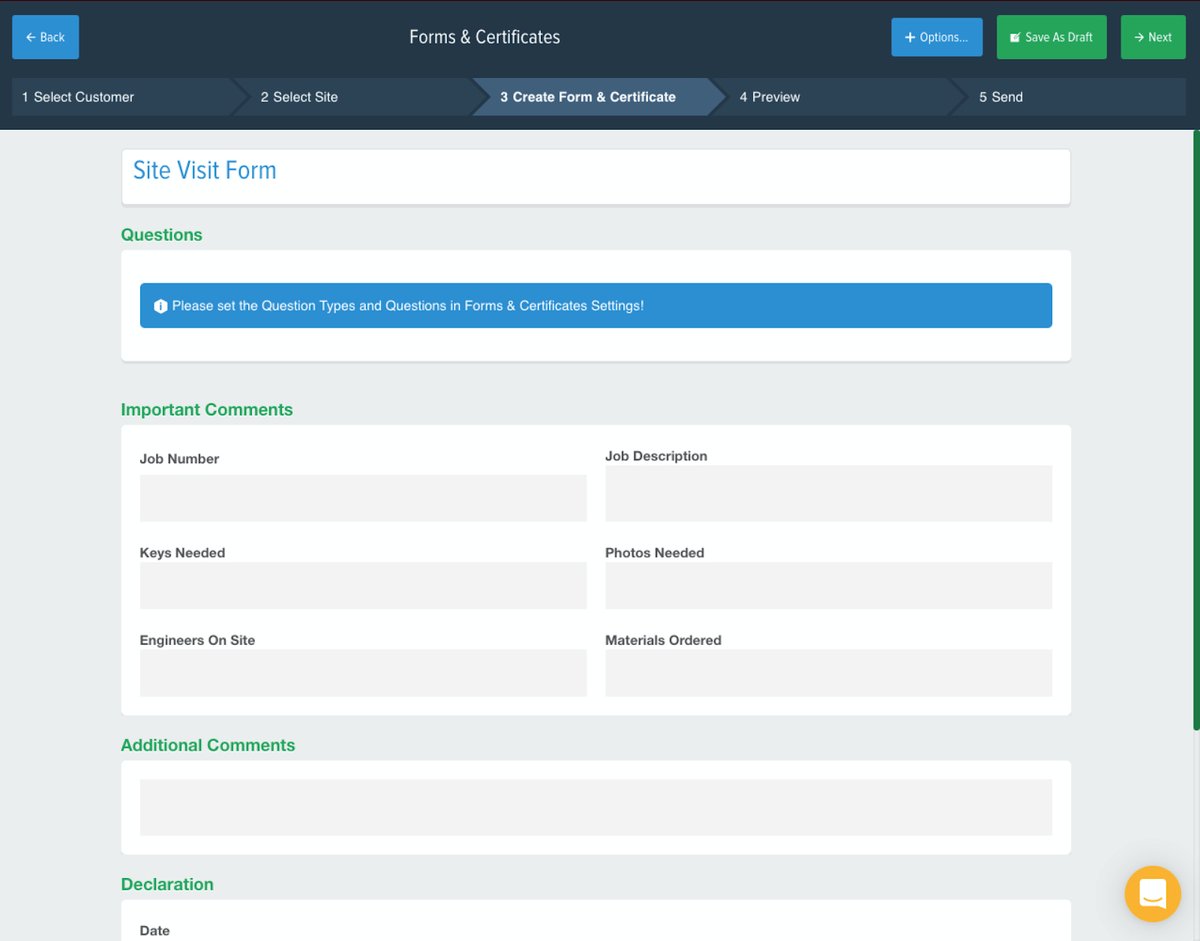Switch to the Preview step
The height and width of the screenshot is (941, 1200).
pos(770,97)
